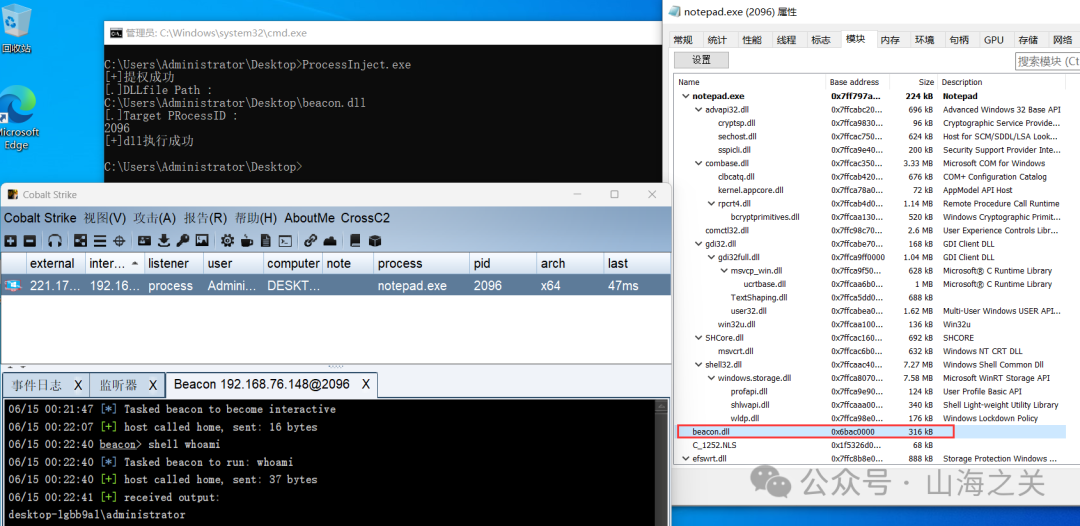This screenshot has height=526, width=1080.
Task: Click the terminal scripted web delivery icon
Action: [x=284, y=241]
